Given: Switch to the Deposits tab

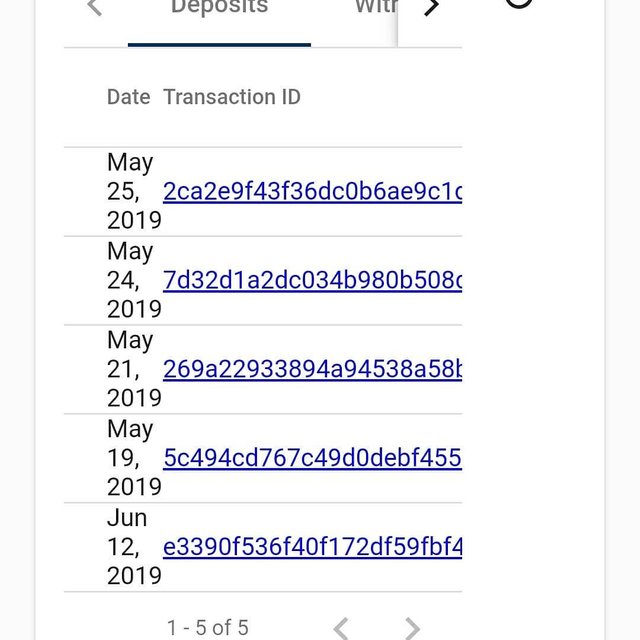Looking at the screenshot, I should point(219,8).
